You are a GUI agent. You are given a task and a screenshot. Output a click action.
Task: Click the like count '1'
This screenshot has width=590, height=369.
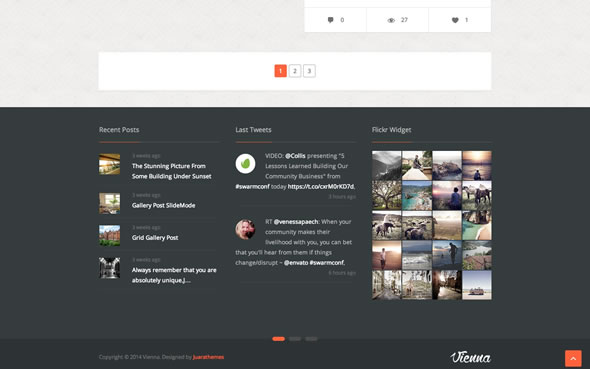click(467, 20)
